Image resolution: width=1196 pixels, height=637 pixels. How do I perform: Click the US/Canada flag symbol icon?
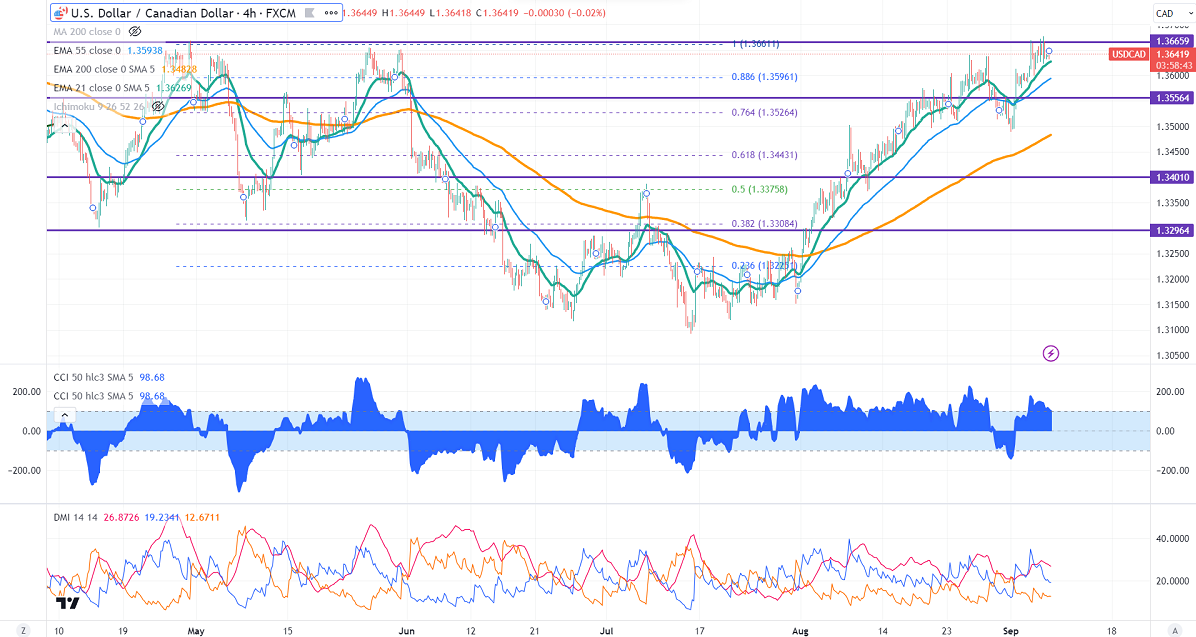[x=62, y=13]
